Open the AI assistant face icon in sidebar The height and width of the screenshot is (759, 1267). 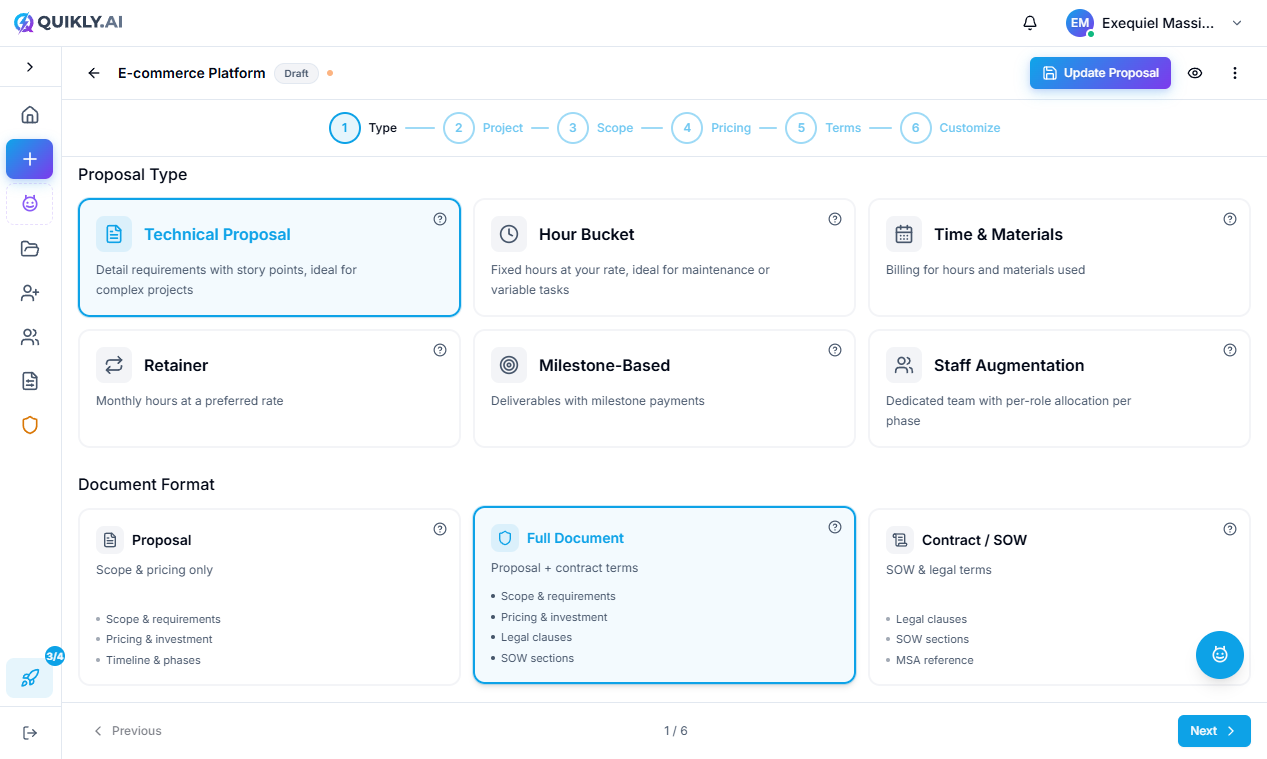(x=30, y=204)
